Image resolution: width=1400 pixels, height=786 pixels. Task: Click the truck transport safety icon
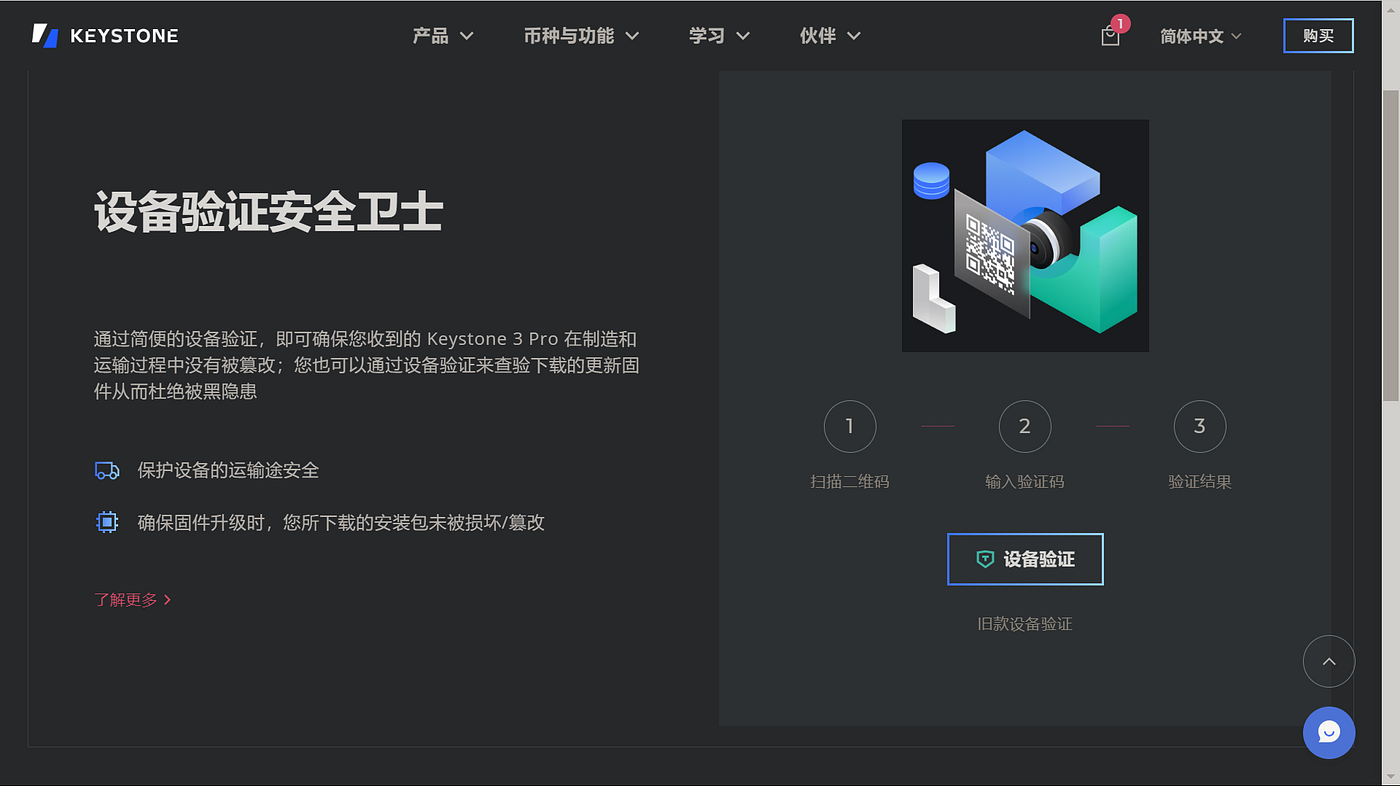tap(107, 470)
